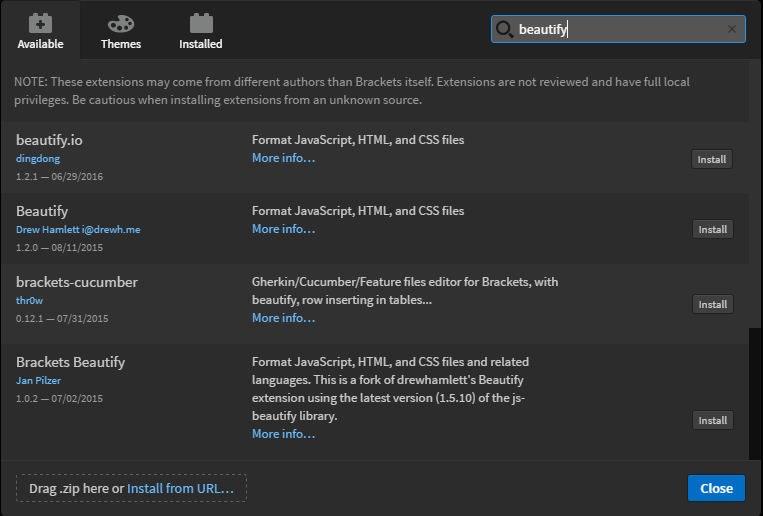Close the Extension Manager dialog
This screenshot has height=516, width=763.
pos(716,488)
